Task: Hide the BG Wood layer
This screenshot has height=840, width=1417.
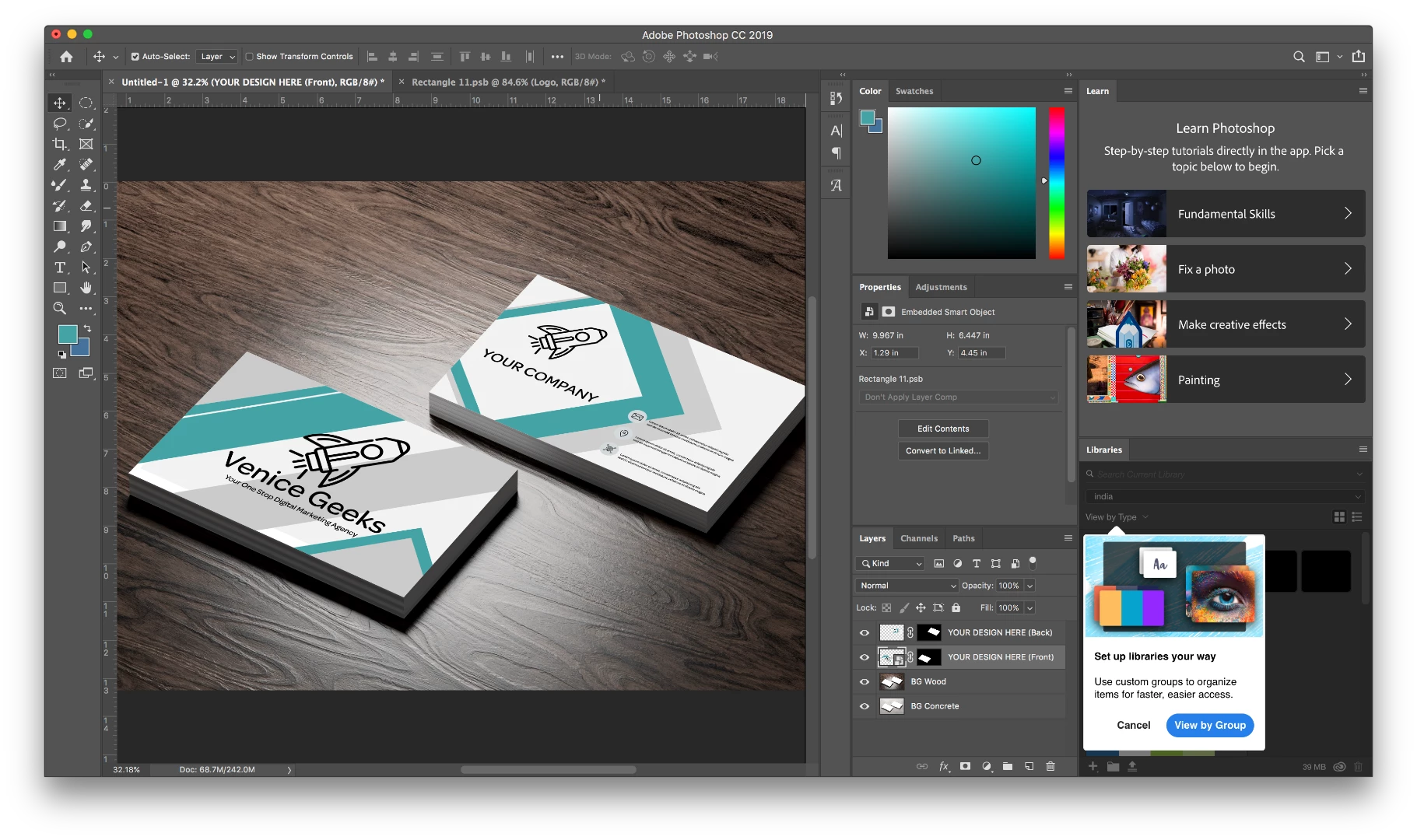Action: [x=865, y=682]
